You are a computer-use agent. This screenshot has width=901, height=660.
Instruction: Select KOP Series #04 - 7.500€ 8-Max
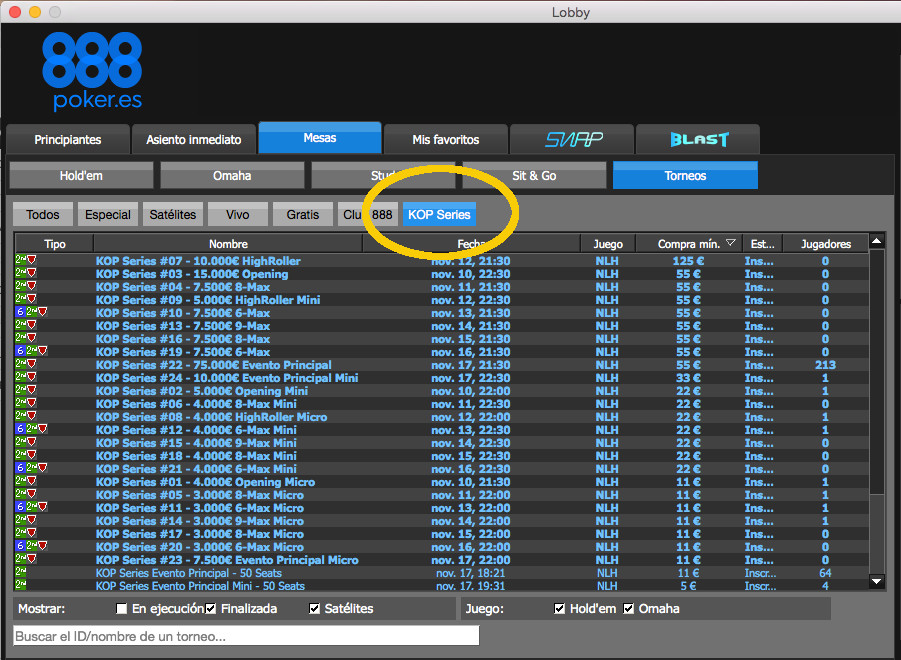[x=183, y=287]
